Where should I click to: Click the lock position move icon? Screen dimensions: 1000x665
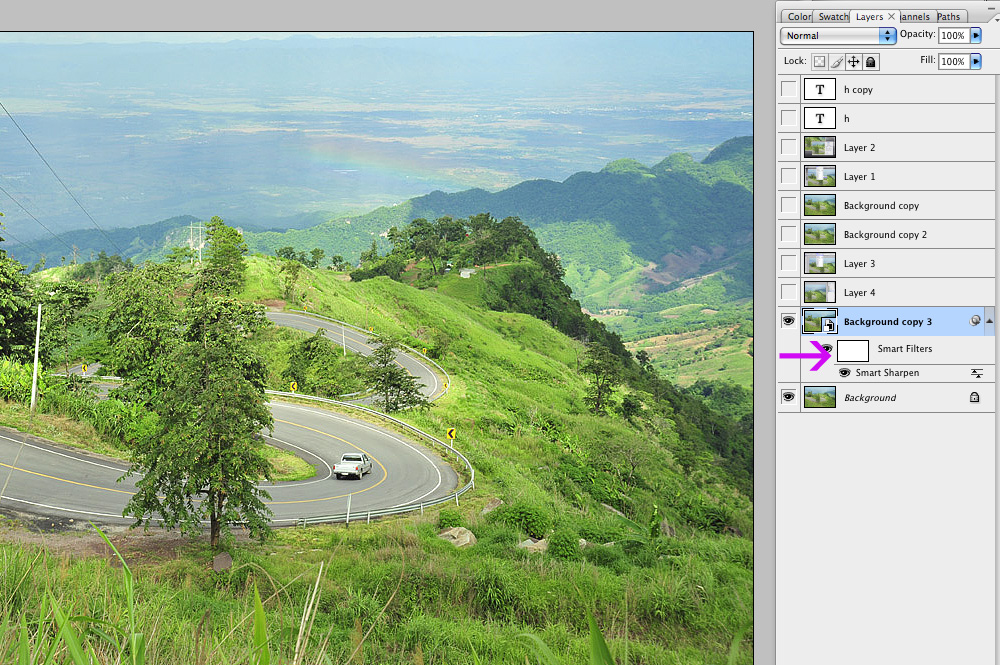pos(853,62)
